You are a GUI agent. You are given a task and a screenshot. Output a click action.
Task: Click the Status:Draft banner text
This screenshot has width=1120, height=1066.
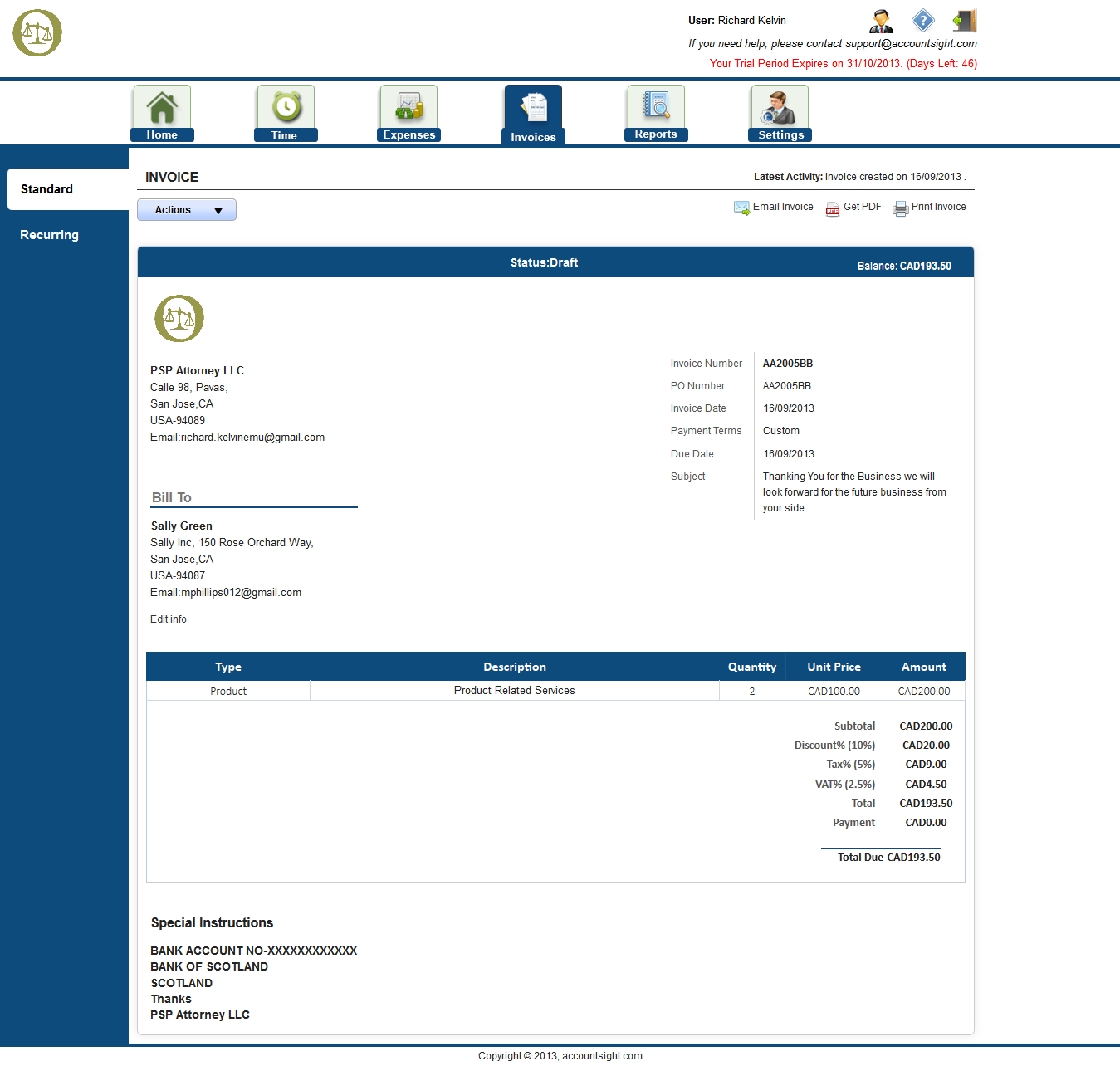pos(544,262)
